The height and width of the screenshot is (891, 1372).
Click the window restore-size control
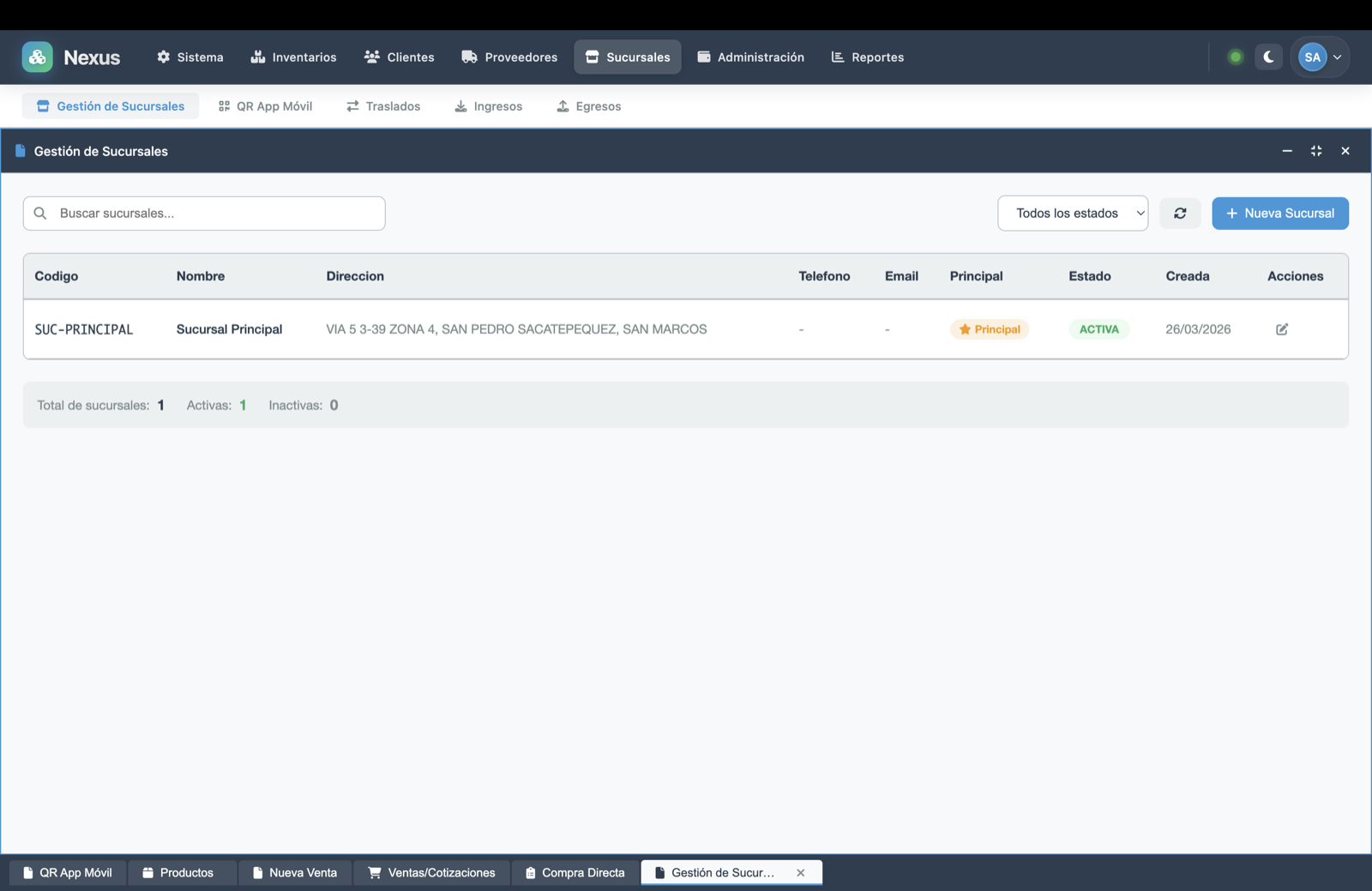[x=1315, y=151]
